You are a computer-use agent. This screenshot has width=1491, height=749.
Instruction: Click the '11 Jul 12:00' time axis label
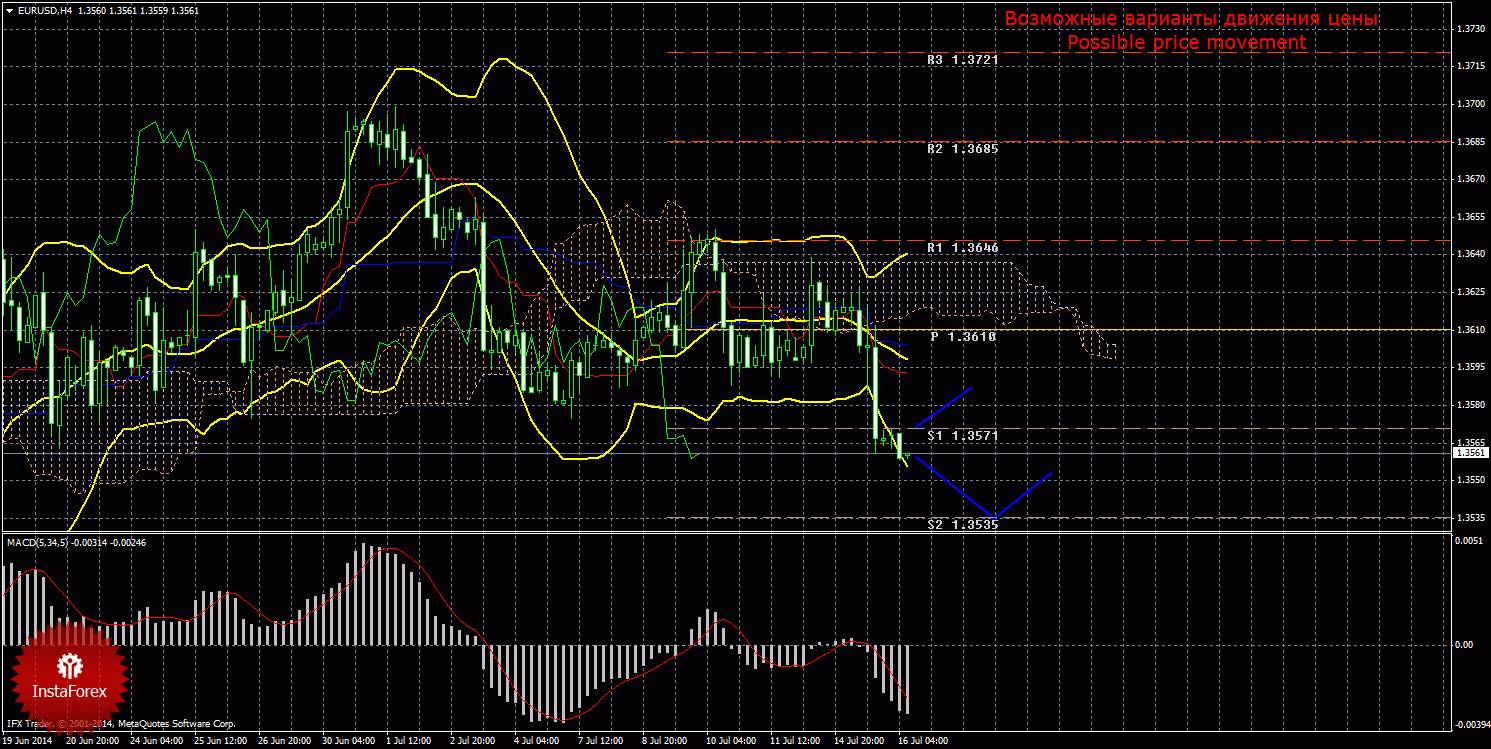(796, 742)
